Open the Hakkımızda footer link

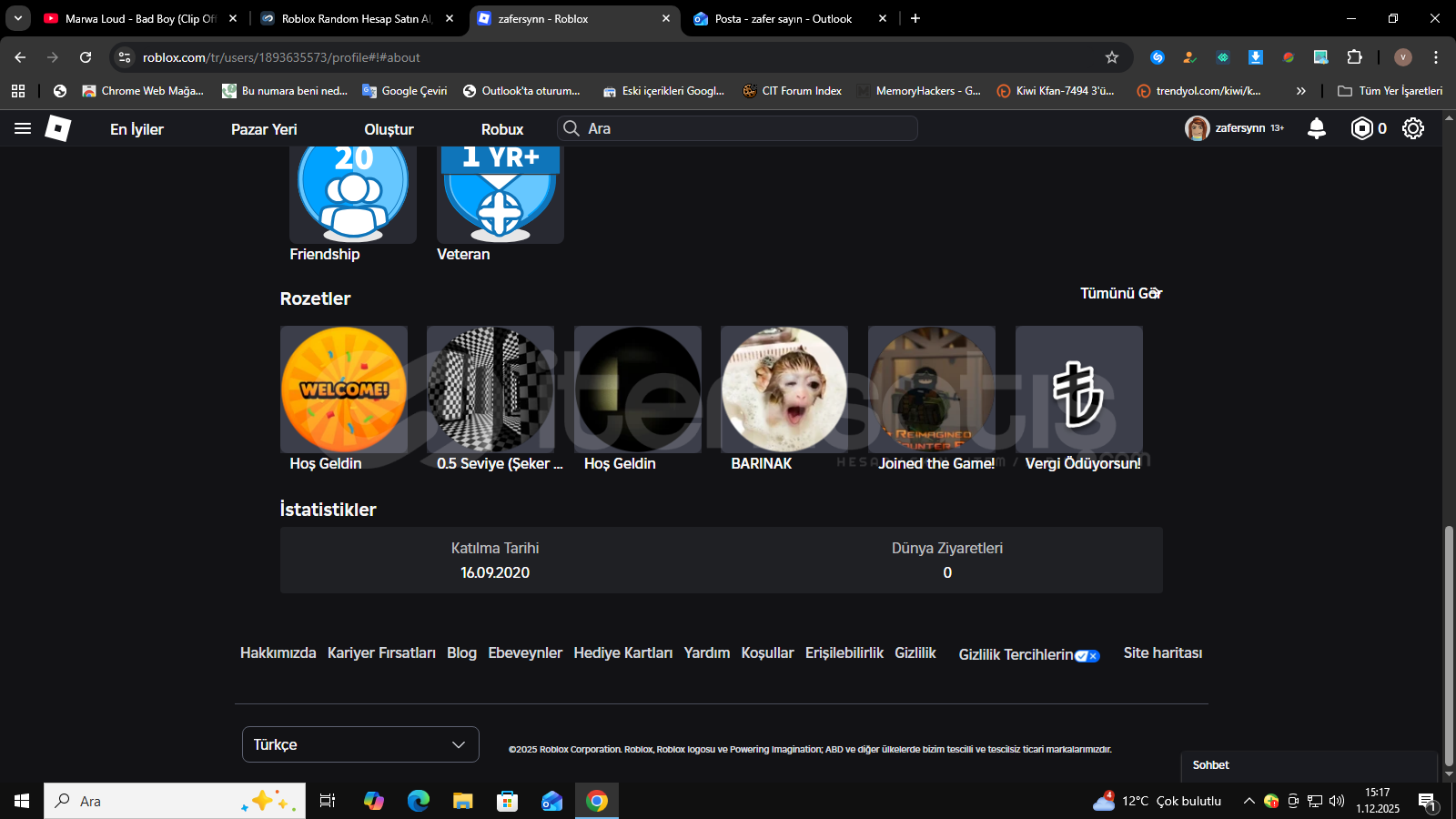click(278, 652)
